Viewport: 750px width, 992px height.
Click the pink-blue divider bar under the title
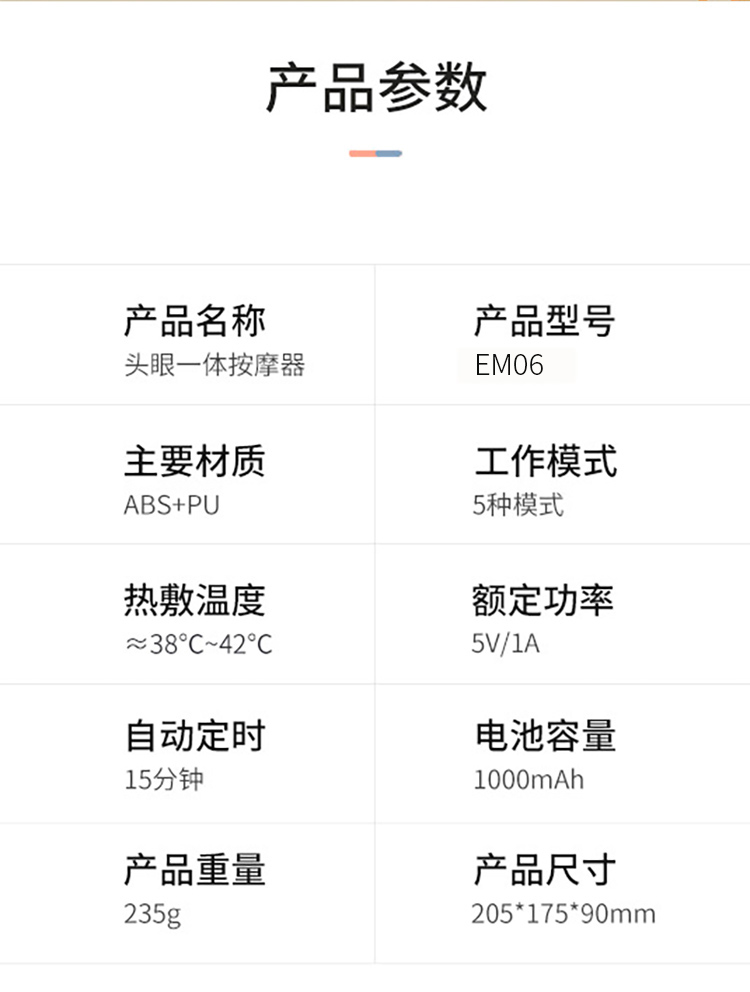point(375,153)
